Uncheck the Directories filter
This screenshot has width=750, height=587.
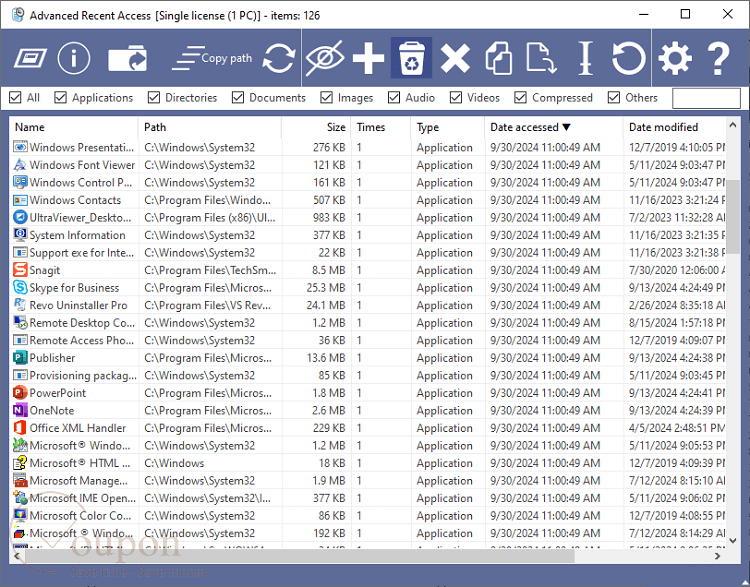pos(154,98)
